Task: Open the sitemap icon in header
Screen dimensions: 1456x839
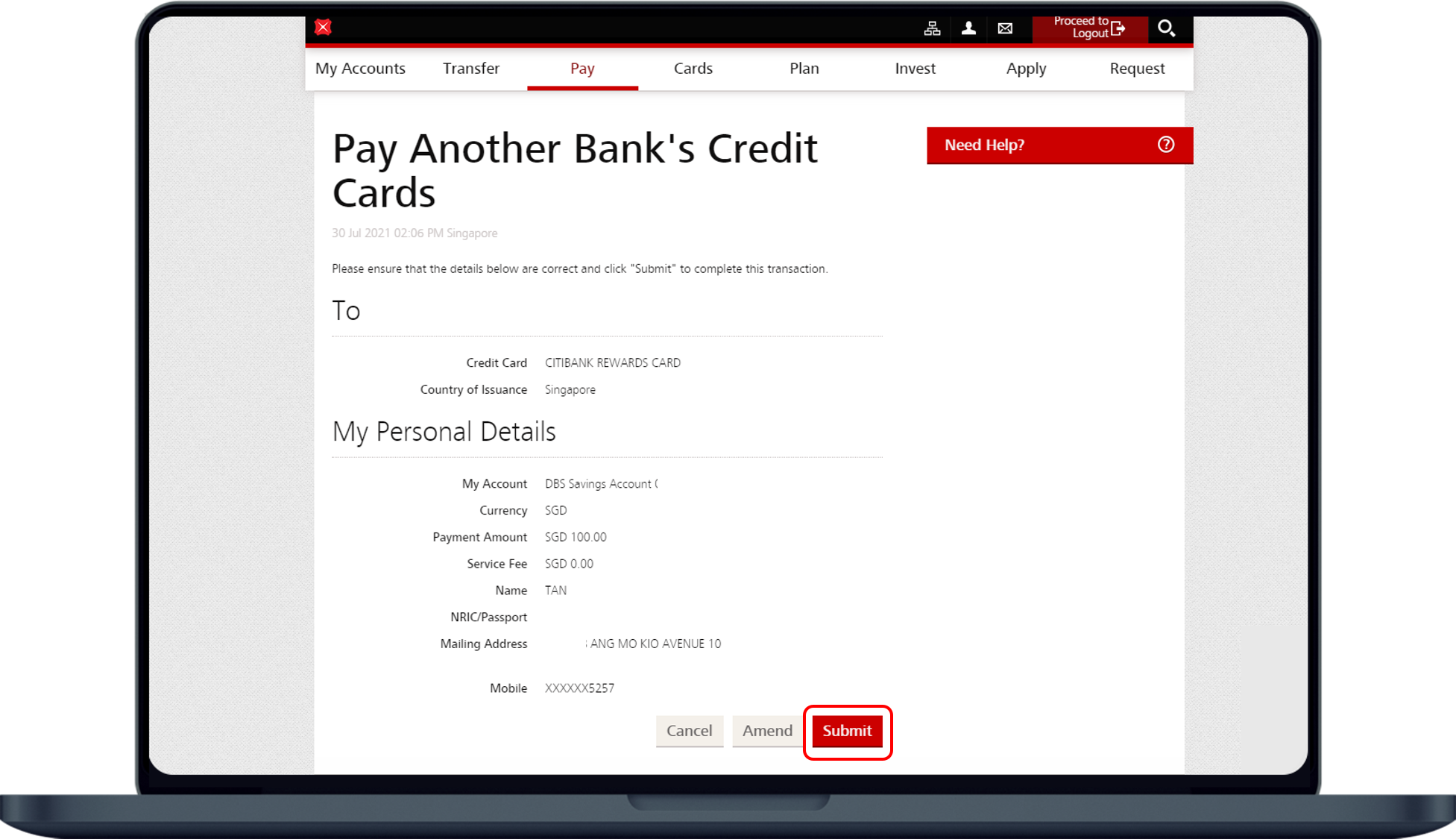Action: click(932, 28)
